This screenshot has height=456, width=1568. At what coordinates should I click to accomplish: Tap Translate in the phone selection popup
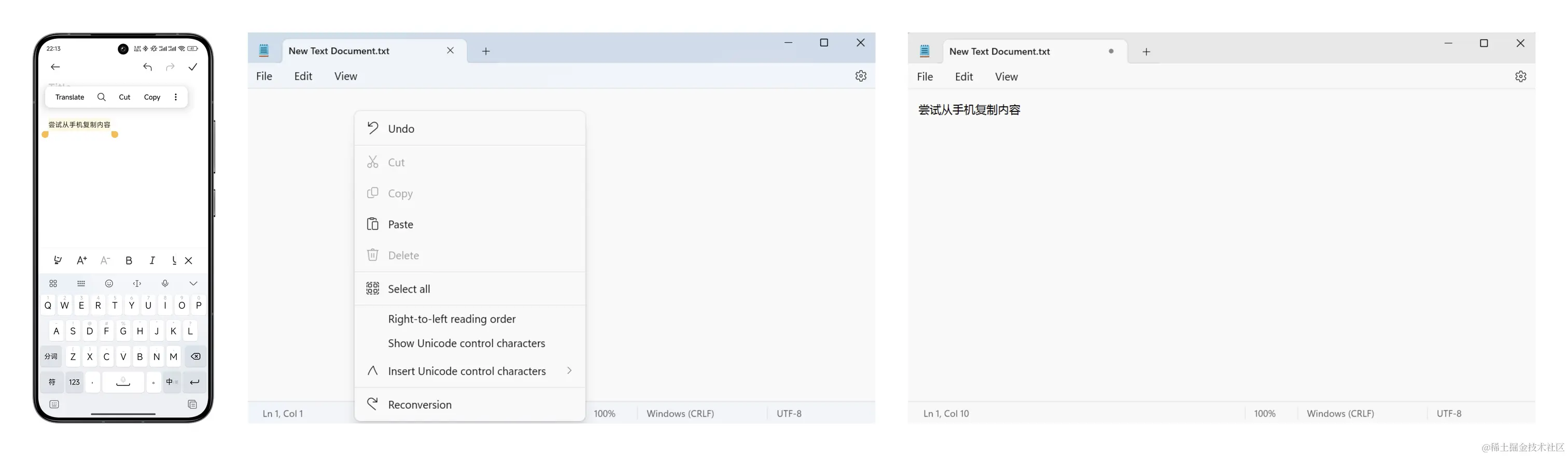[x=69, y=97]
